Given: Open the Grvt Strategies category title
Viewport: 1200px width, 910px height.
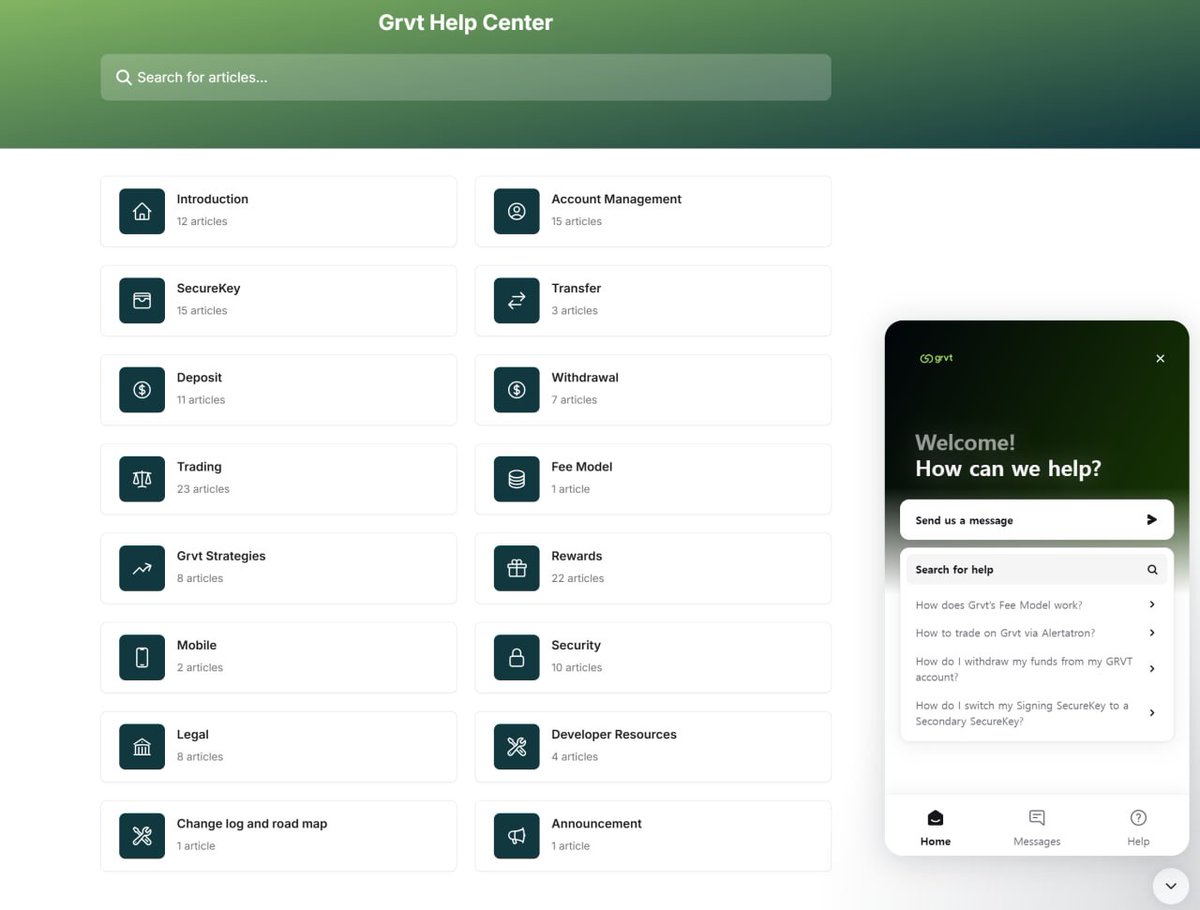Looking at the screenshot, I should click(221, 556).
